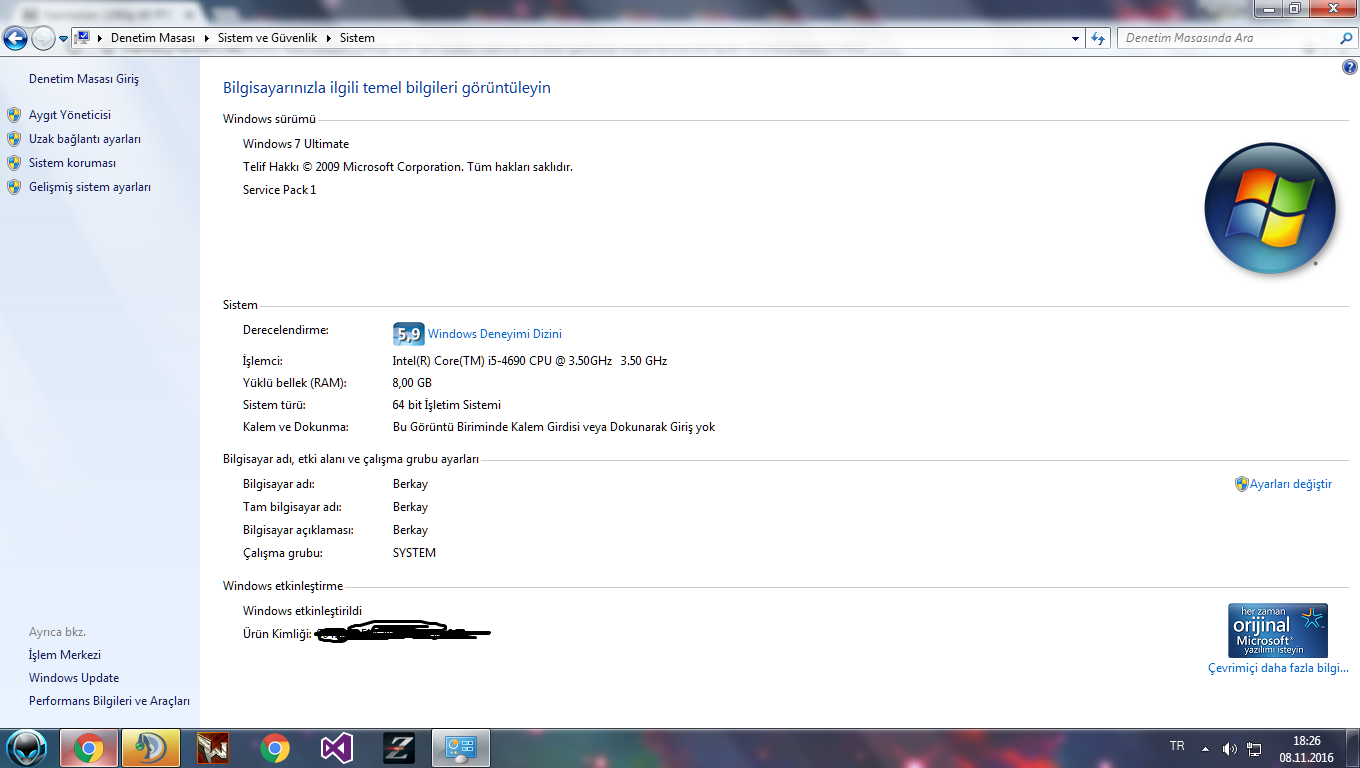Click the genuine Microsoft orijinal badge
Image resolution: width=1360 pixels, height=768 pixels.
click(x=1278, y=630)
